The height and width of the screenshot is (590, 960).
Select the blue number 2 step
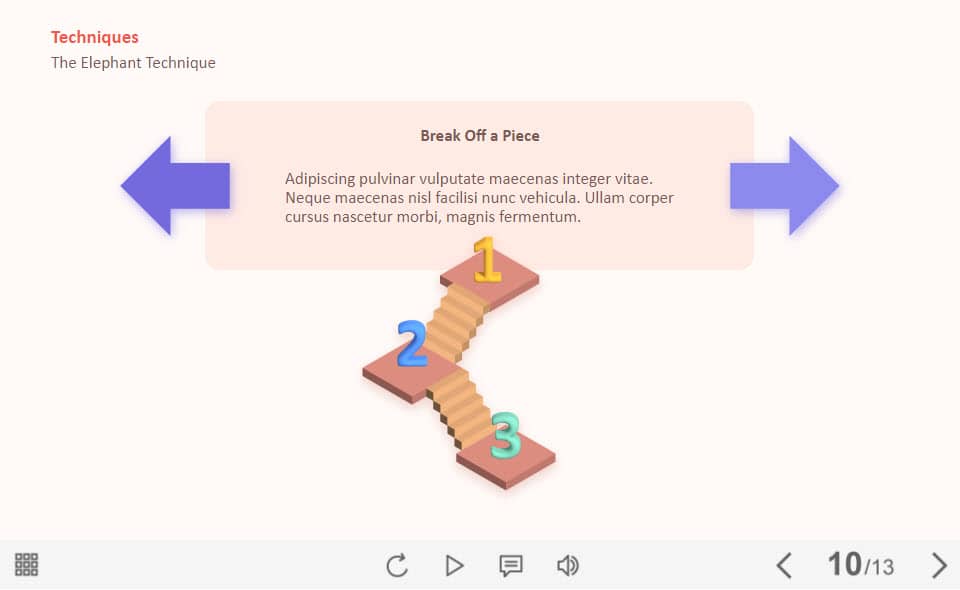click(x=412, y=343)
